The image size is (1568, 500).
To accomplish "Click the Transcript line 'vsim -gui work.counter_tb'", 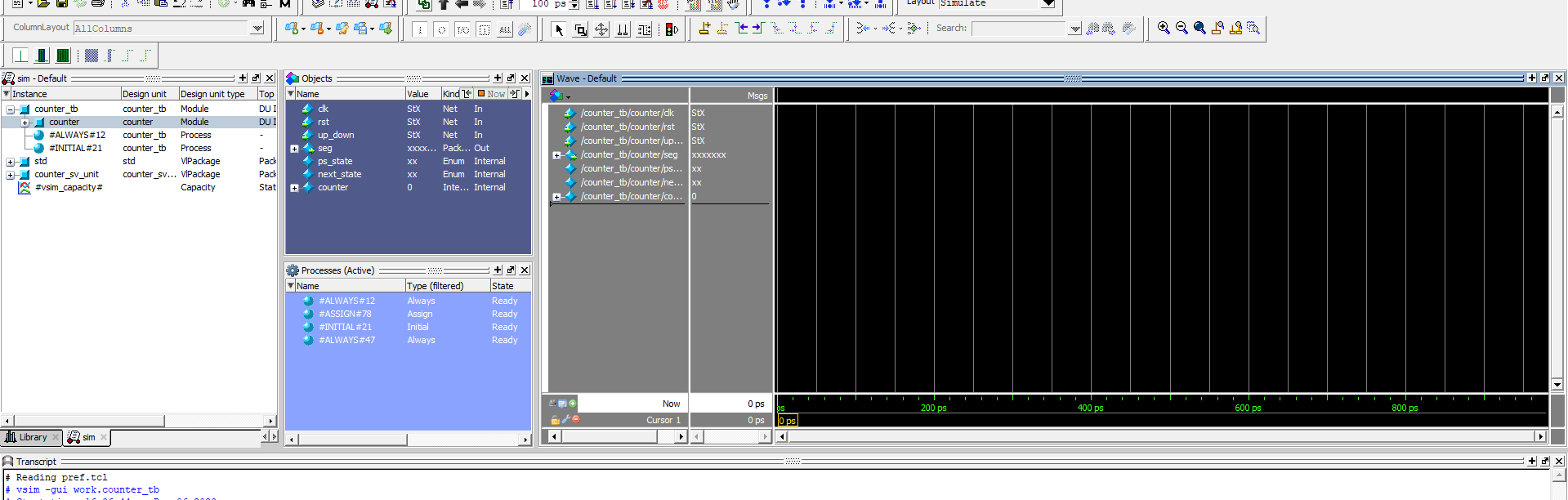I will pos(87,490).
